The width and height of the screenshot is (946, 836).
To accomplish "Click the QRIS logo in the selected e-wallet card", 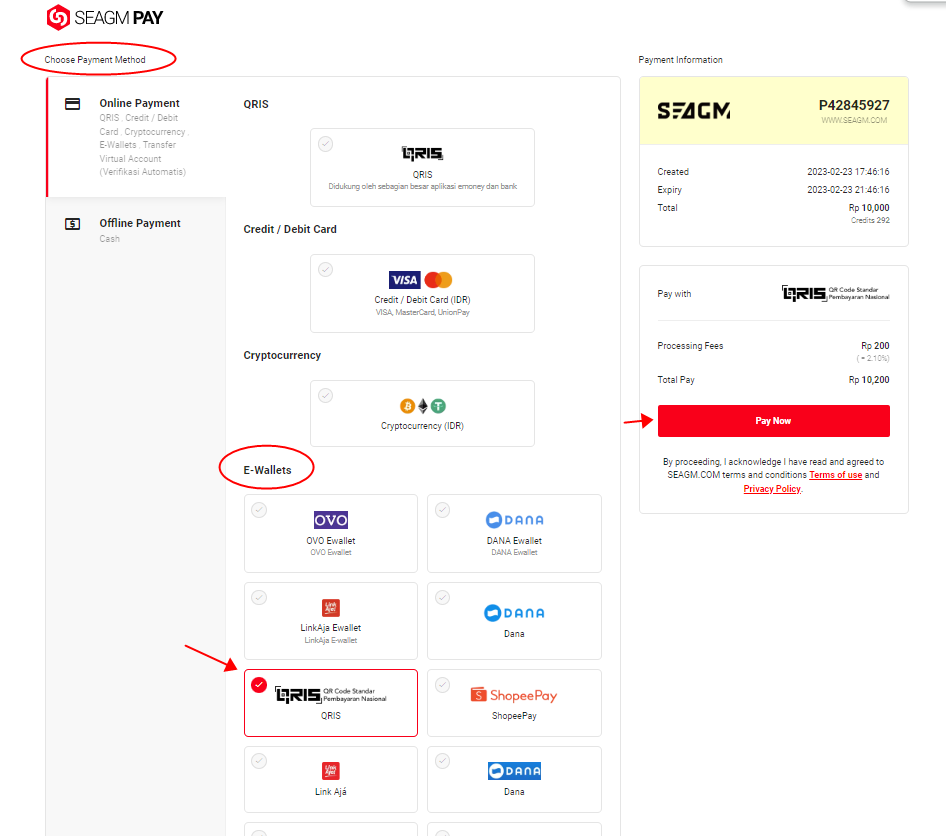I will (331, 695).
